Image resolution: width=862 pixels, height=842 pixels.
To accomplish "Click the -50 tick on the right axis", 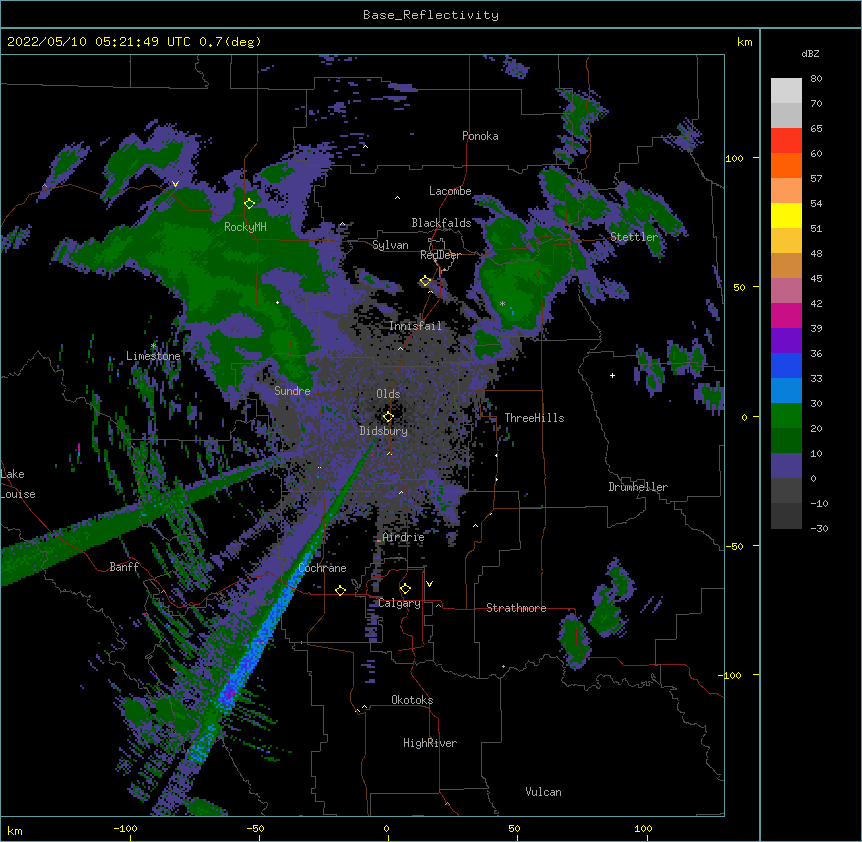I will click(x=734, y=546).
